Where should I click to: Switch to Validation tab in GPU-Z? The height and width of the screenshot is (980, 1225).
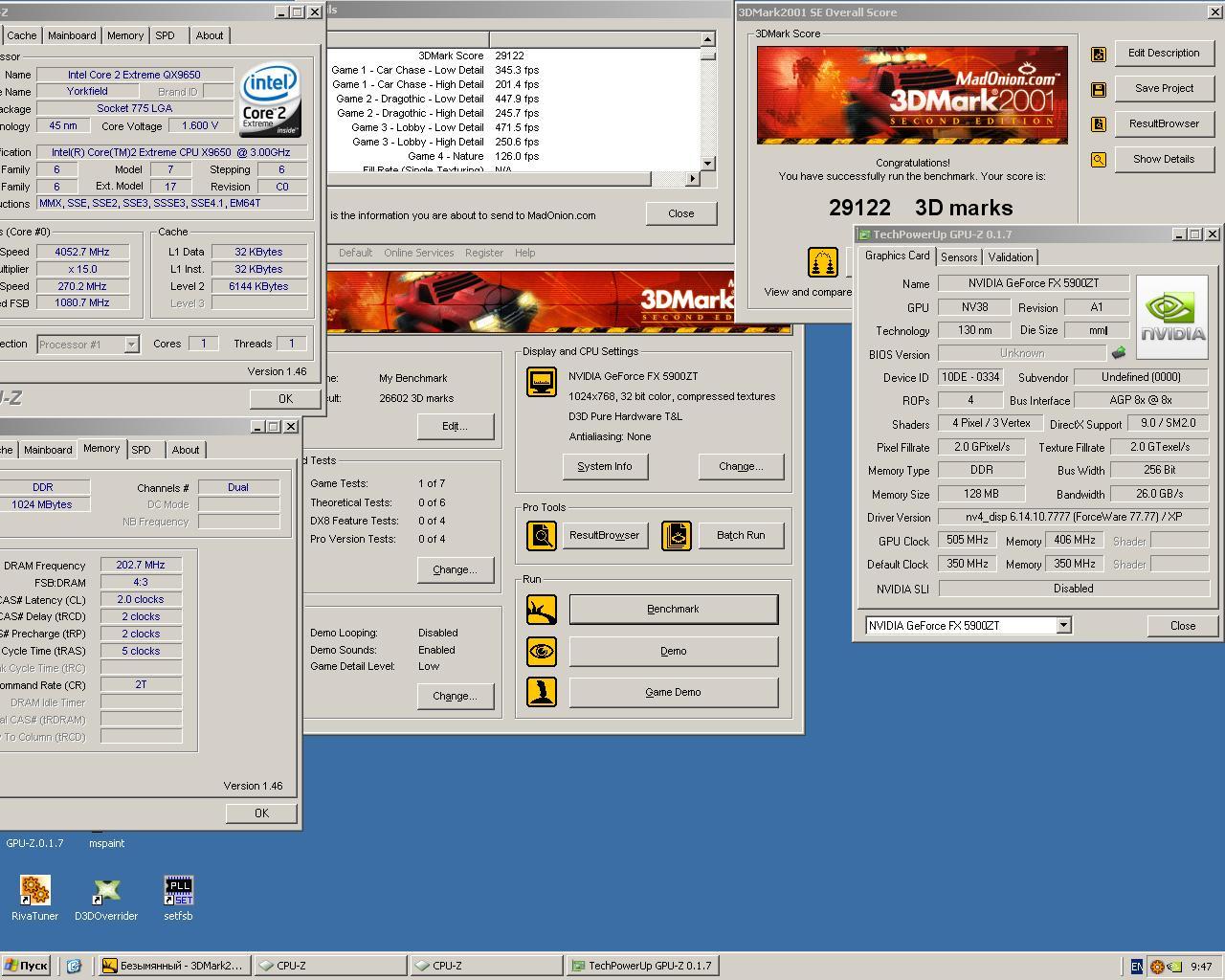[x=1011, y=257]
